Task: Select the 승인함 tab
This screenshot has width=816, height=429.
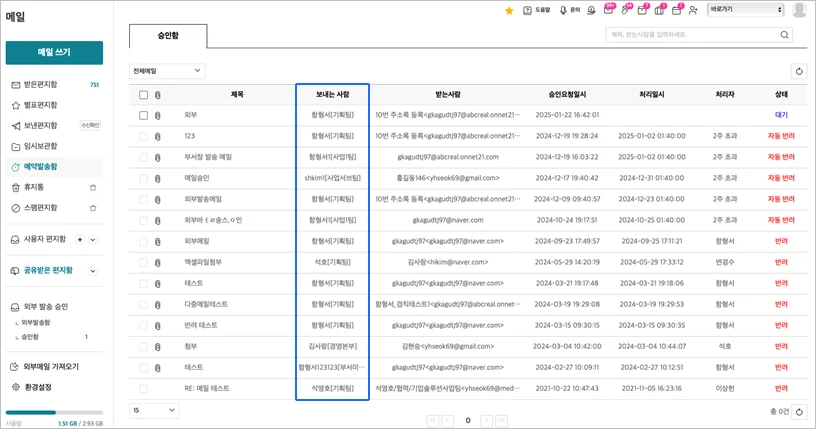Action: 168,35
